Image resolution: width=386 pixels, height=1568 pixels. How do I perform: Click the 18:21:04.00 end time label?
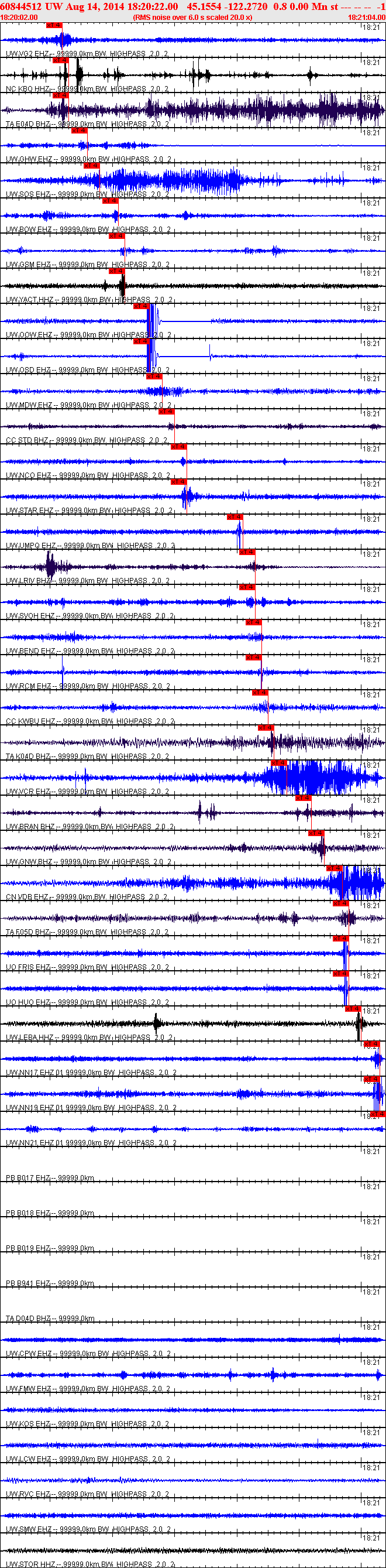[367, 18]
